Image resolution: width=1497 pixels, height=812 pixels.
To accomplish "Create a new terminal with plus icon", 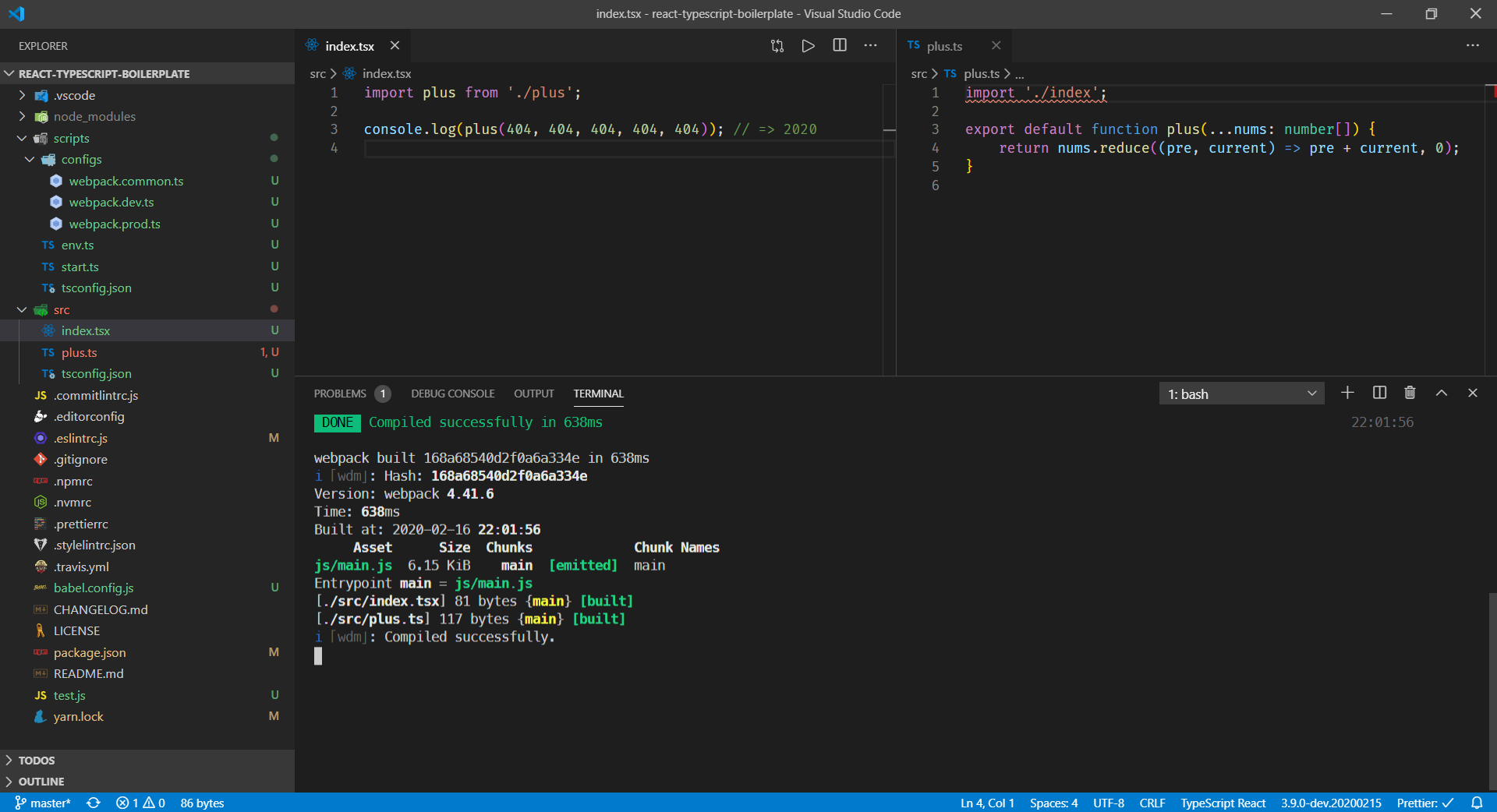I will tap(1347, 393).
